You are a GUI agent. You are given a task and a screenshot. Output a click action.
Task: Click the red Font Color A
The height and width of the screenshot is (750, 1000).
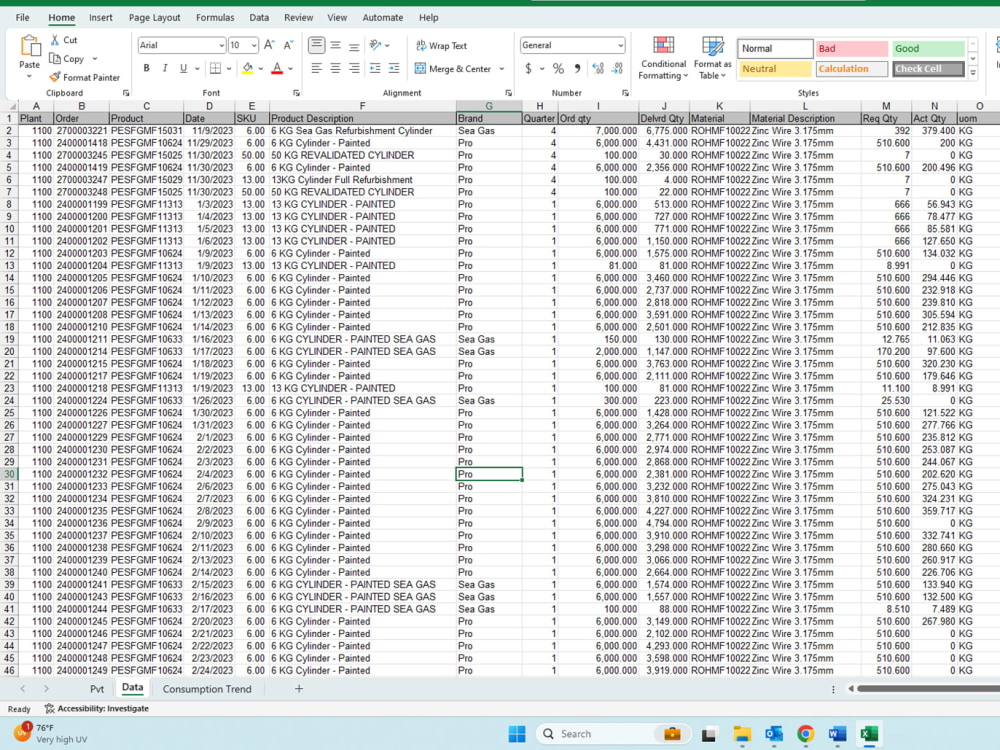[x=277, y=68]
